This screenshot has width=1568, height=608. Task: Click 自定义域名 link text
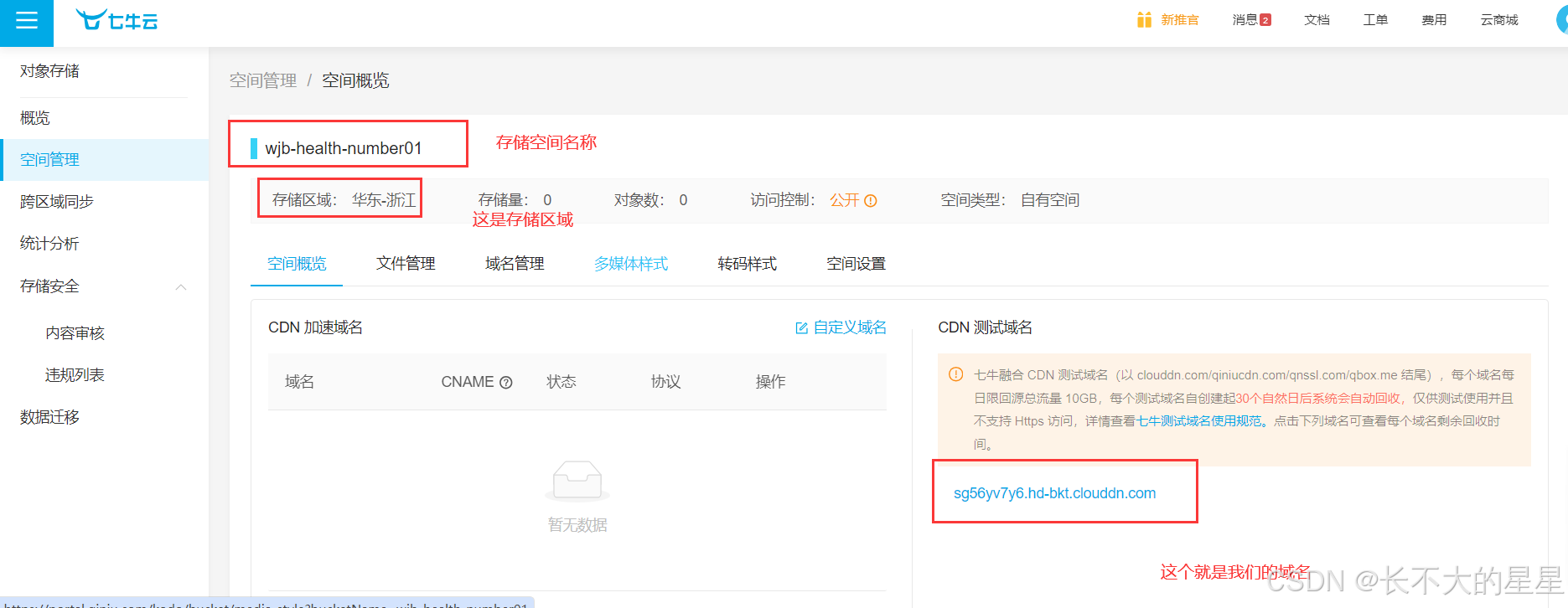850,327
